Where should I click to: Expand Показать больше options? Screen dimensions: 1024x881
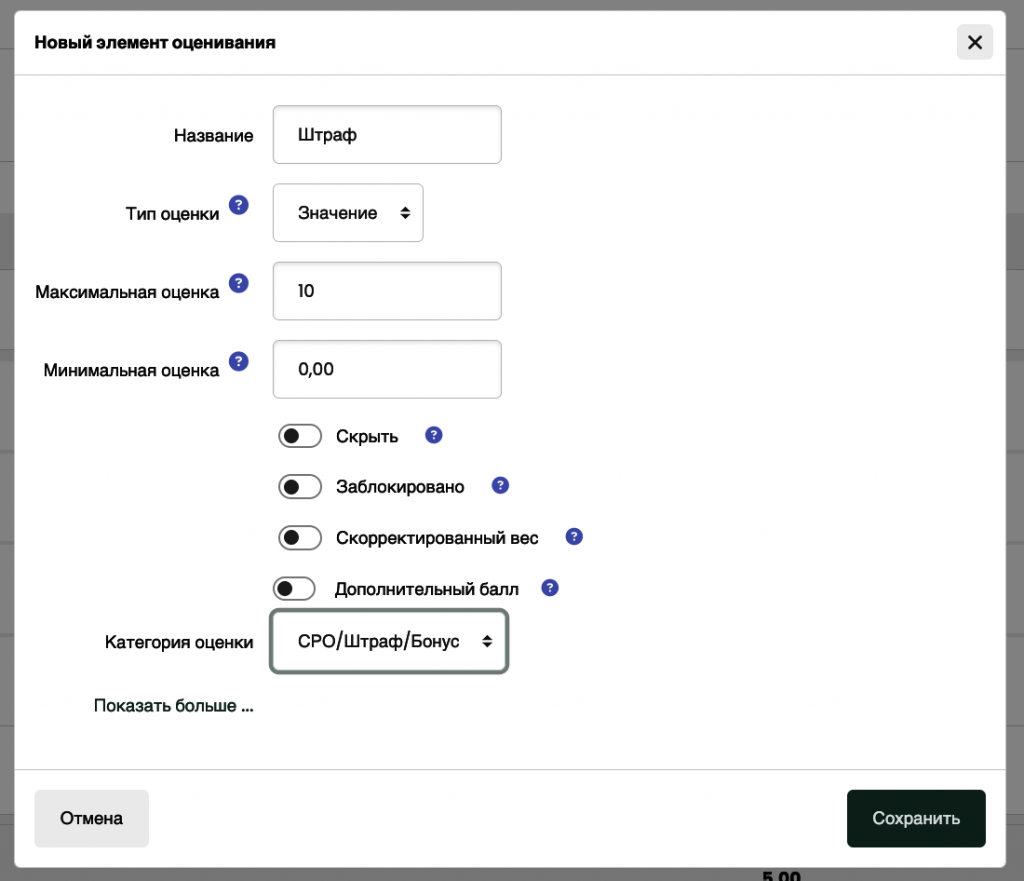[x=173, y=706]
